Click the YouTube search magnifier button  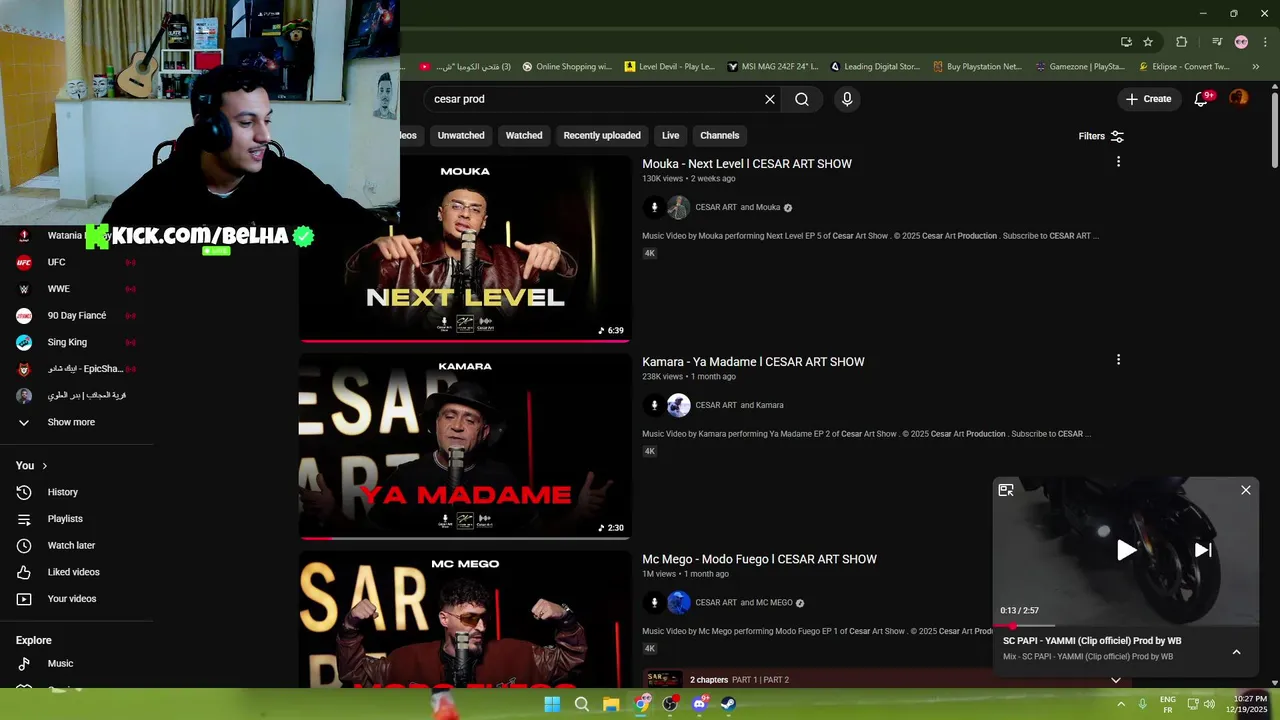coord(802,99)
